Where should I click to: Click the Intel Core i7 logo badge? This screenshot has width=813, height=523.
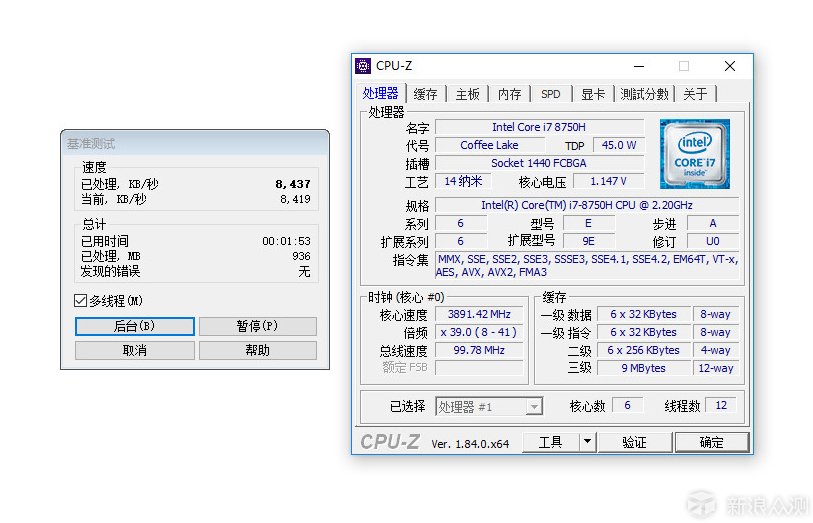(x=694, y=154)
